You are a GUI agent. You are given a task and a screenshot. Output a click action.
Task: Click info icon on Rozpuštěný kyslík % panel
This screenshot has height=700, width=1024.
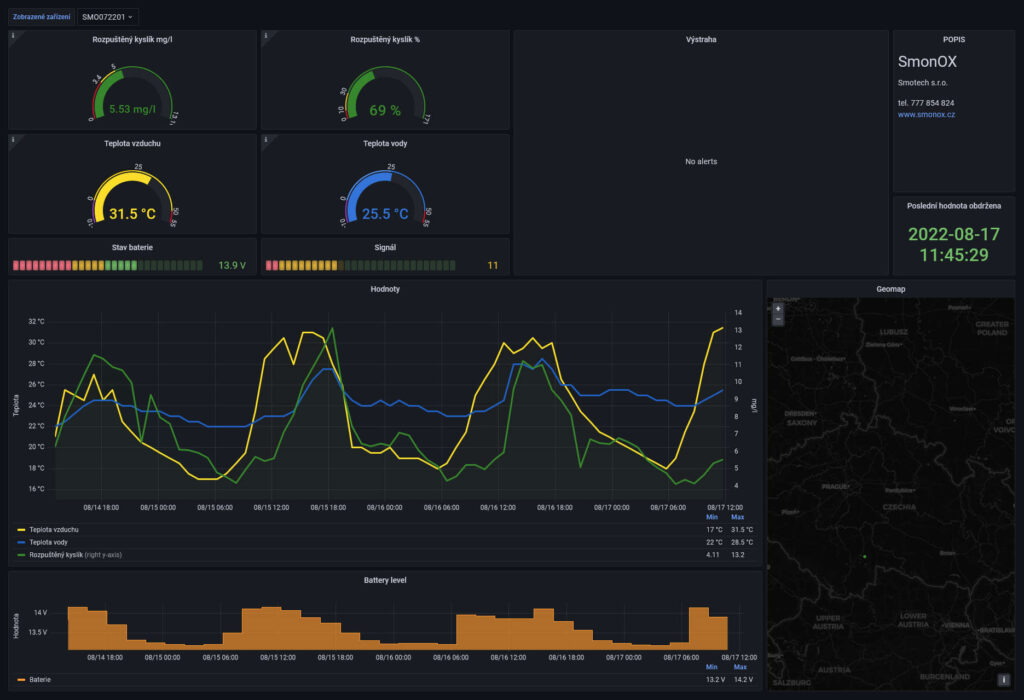click(x=266, y=36)
